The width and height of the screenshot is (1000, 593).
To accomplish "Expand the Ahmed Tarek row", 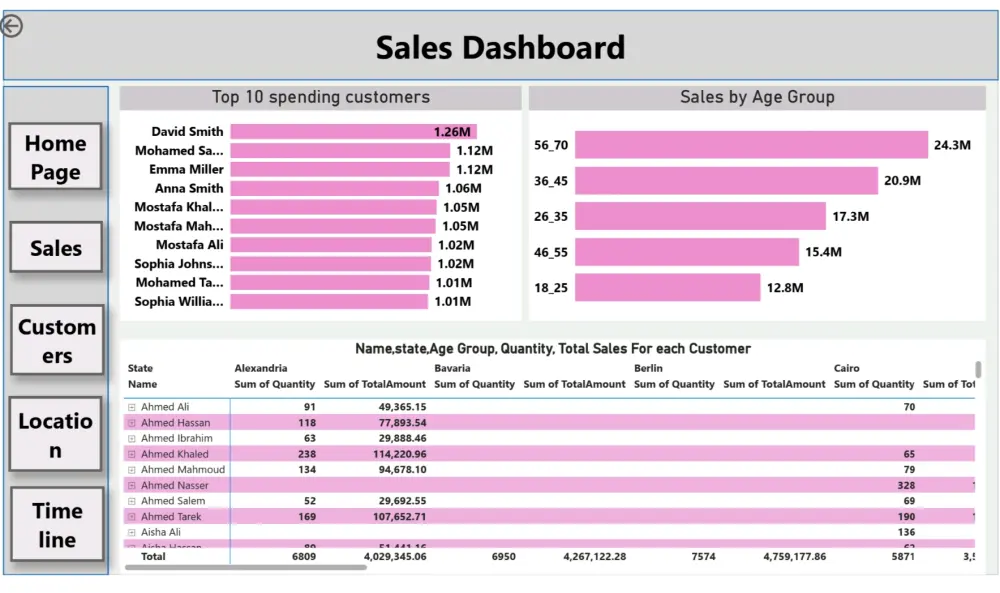I will pos(131,517).
